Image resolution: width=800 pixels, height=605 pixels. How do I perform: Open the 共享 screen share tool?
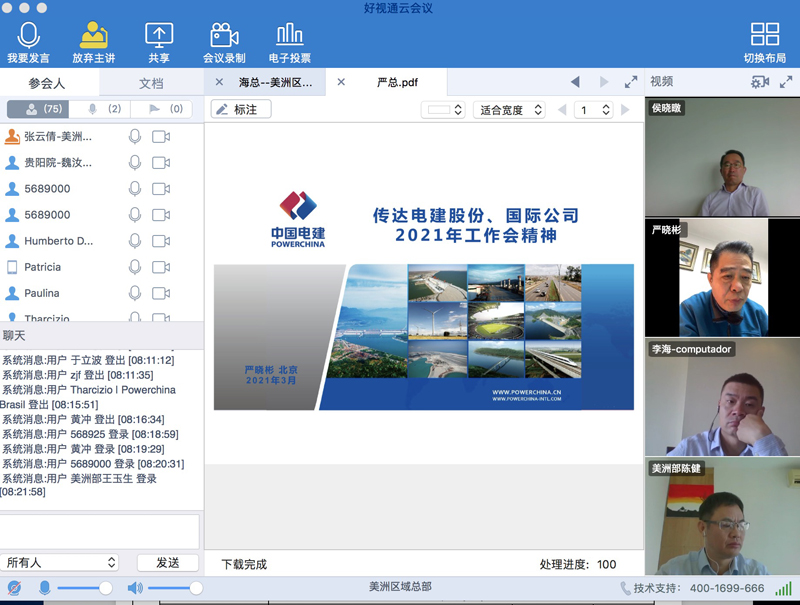[159, 36]
